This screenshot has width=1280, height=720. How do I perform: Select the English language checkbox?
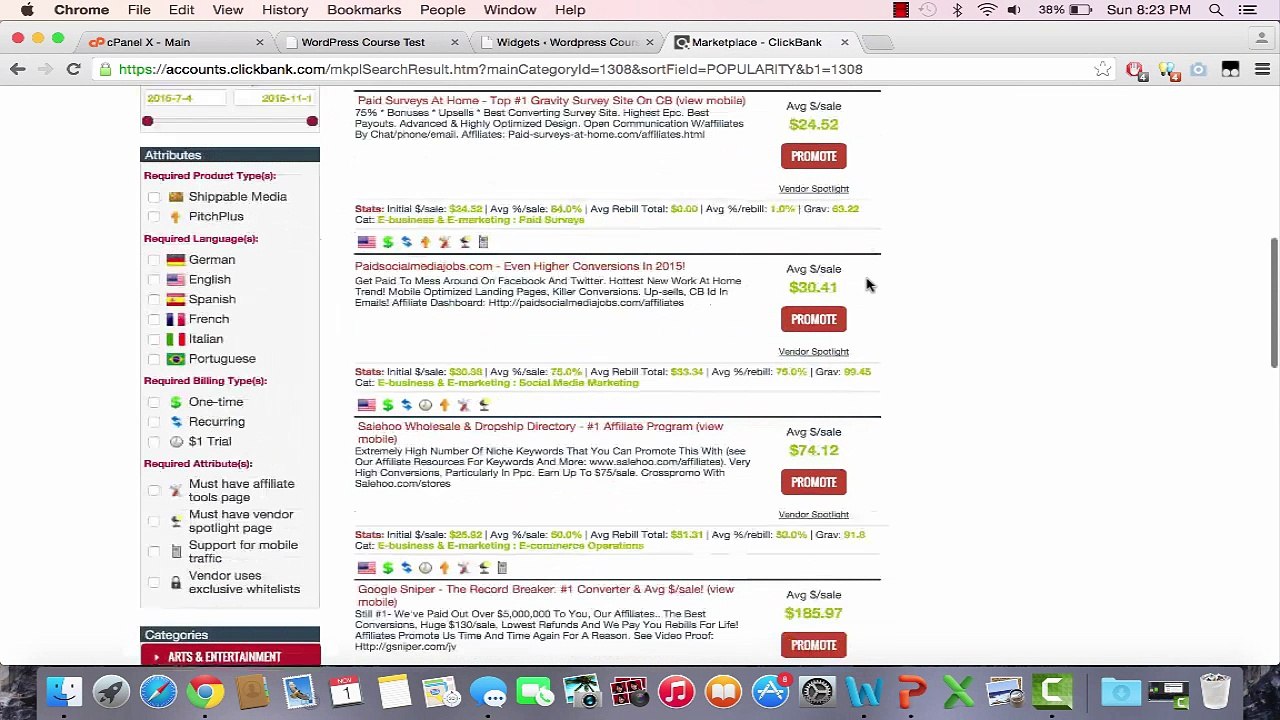click(154, 280)
